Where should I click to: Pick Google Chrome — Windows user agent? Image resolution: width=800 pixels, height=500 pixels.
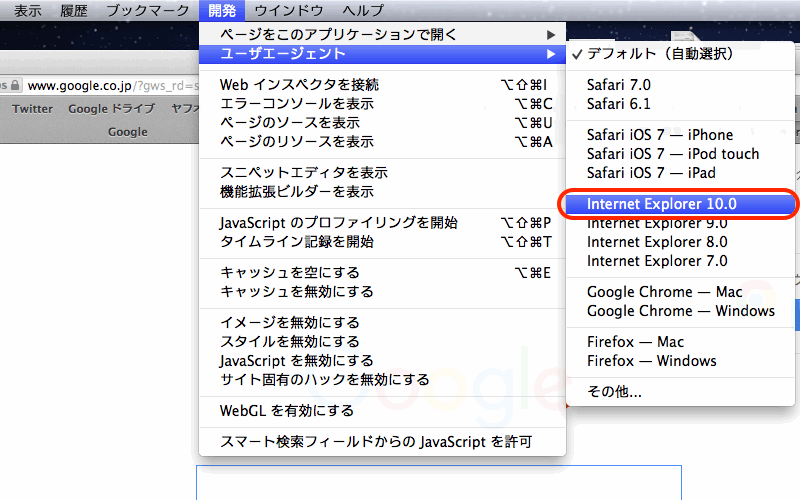[x=680, y=311]
